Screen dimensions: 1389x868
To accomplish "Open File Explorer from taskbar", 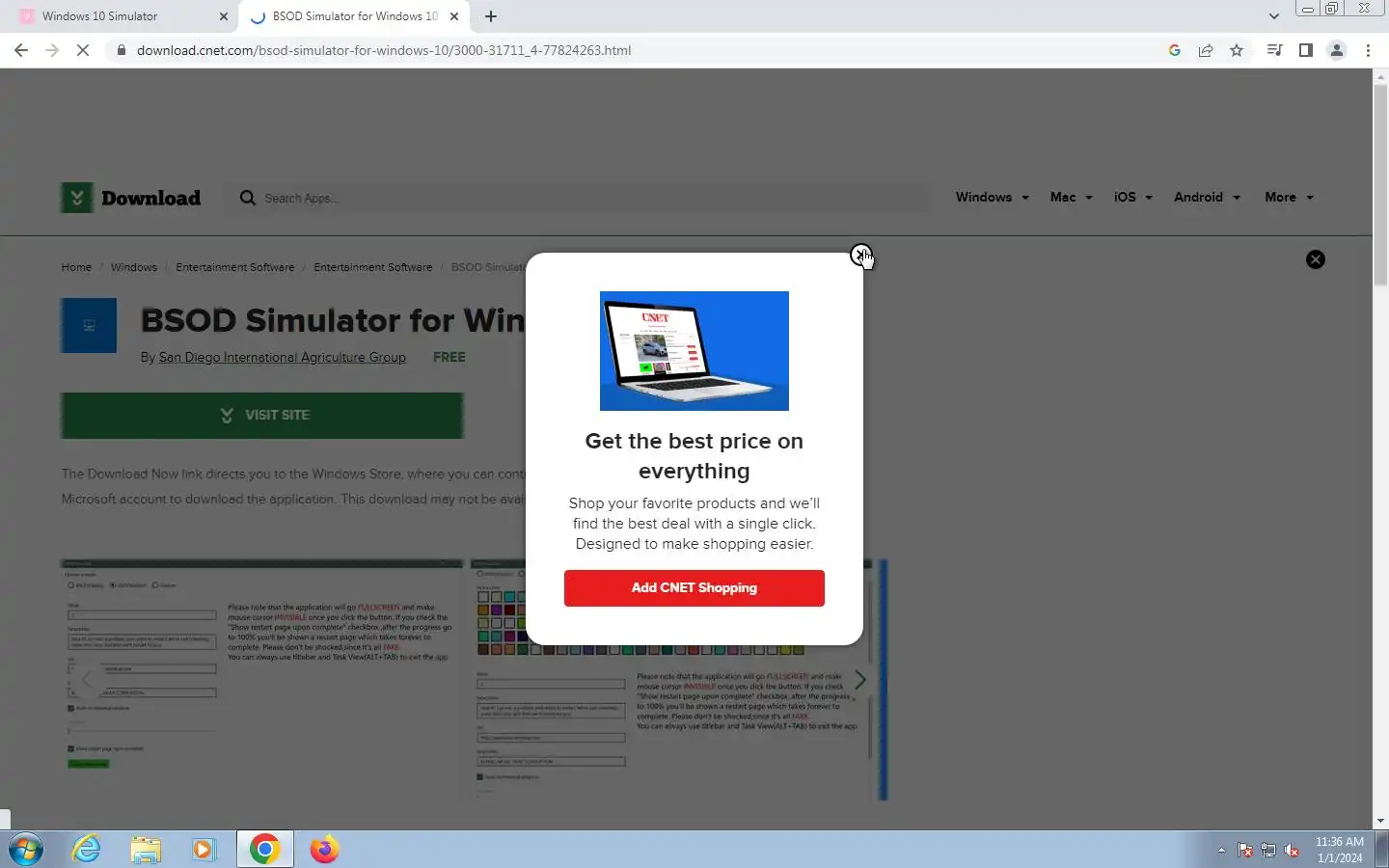I will 146,850.
